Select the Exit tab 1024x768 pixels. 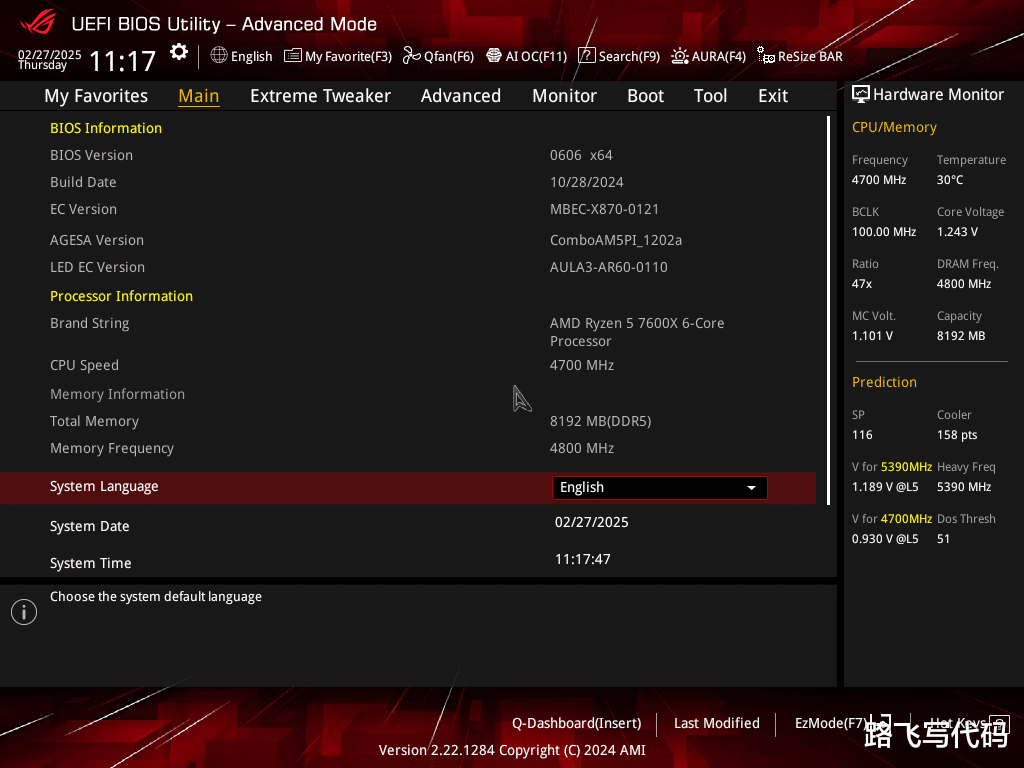(773, 96)
